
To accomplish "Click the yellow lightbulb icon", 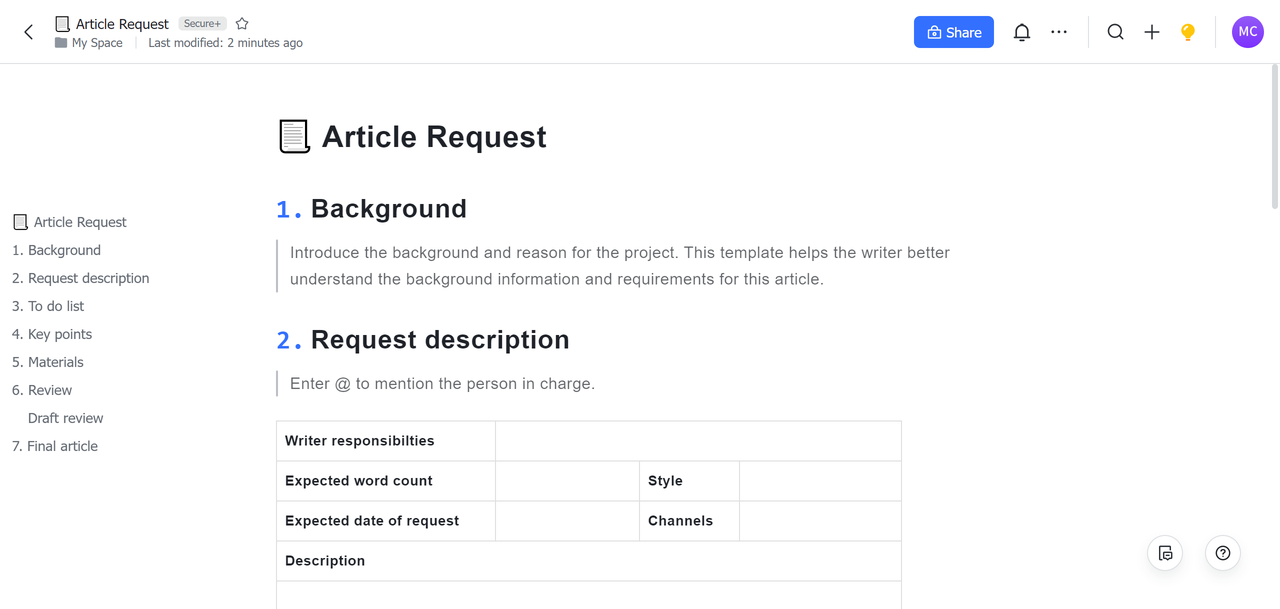I will (x=1188, y=32).
